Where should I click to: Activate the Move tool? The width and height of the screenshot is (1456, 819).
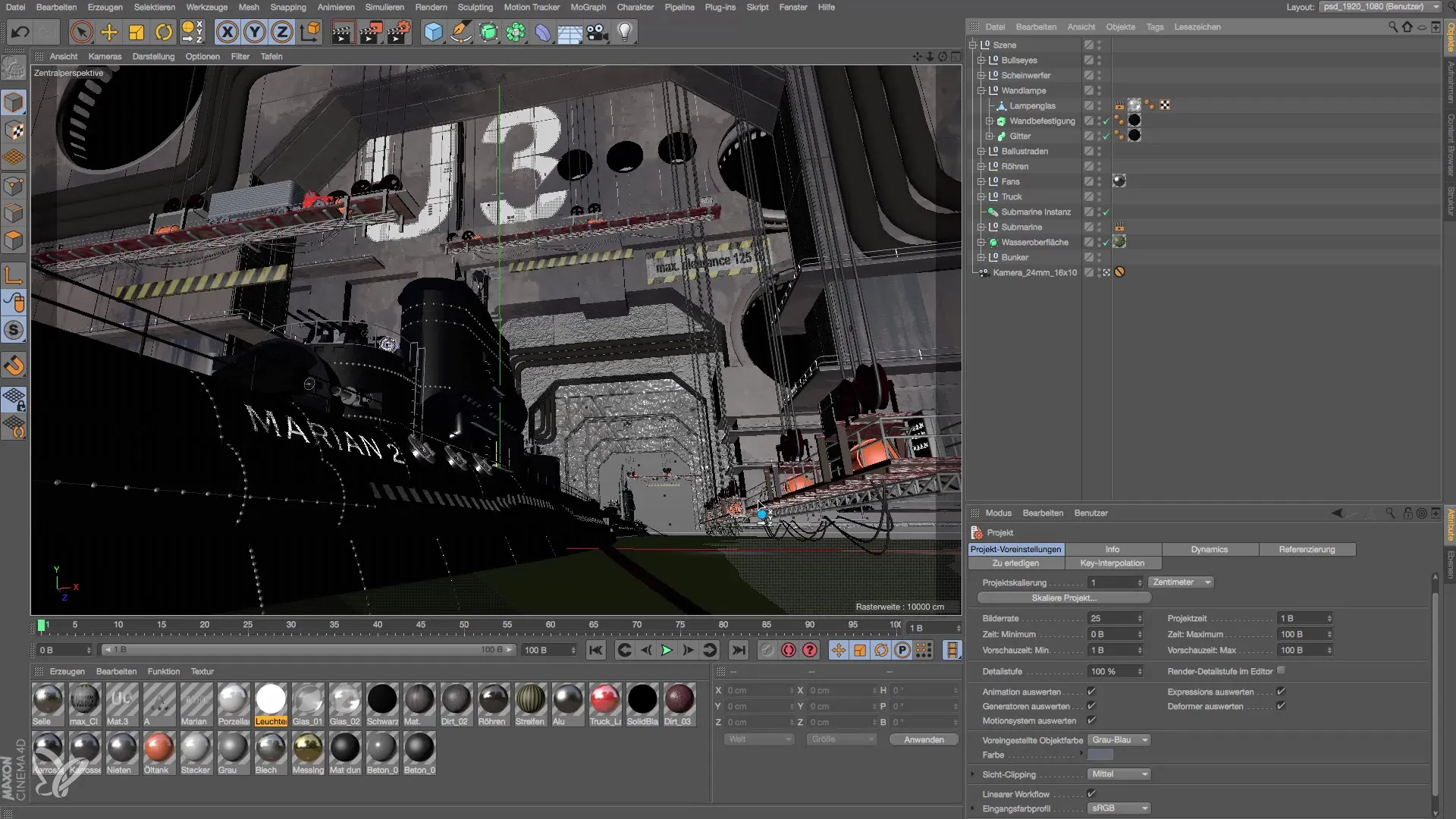tap(109, 32)
